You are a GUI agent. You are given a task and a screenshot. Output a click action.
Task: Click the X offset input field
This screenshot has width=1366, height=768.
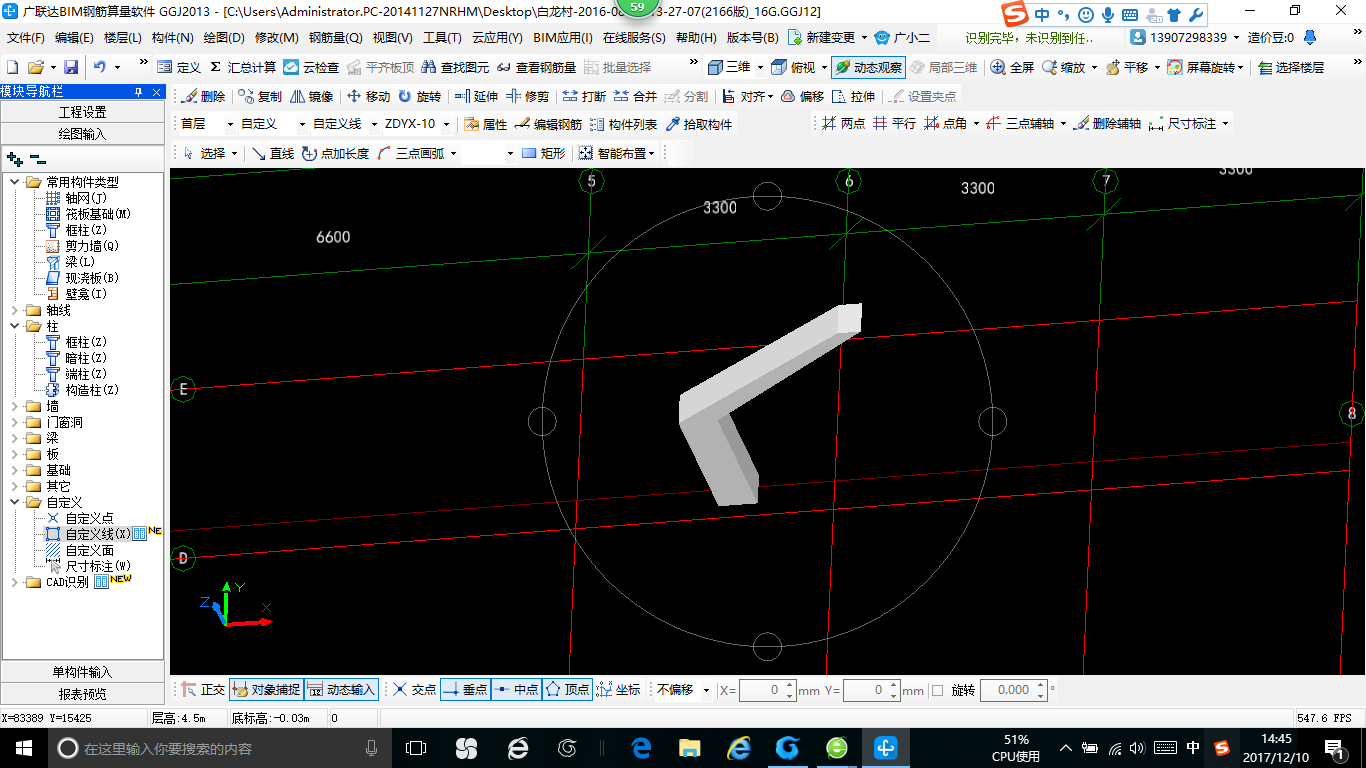tap(767, 690)
